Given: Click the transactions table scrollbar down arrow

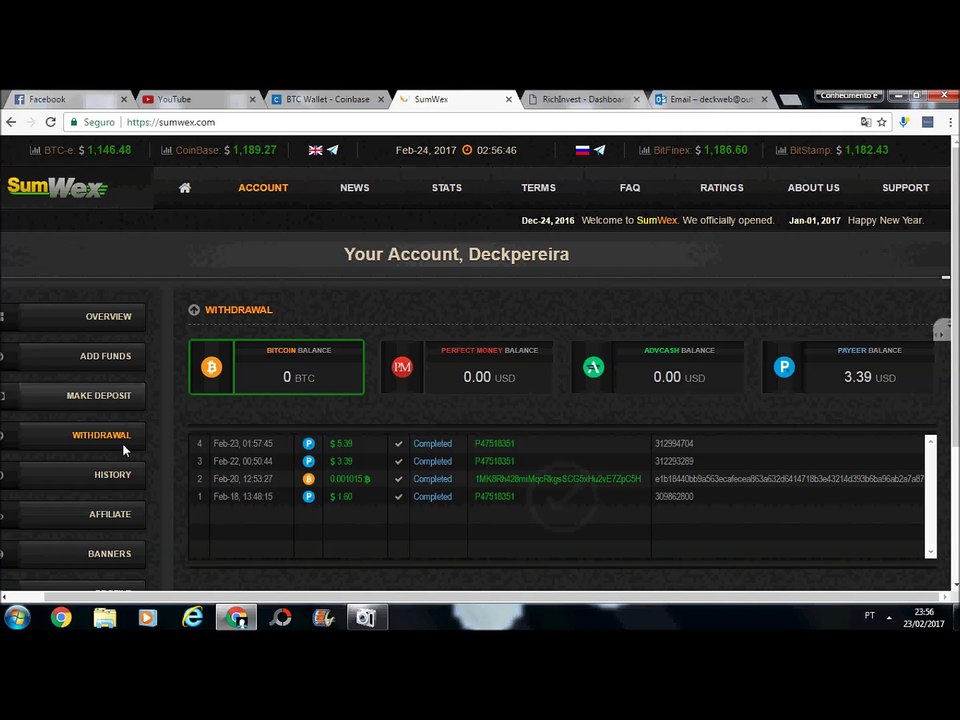Looking at the screenshot, I should pos(931,552).
